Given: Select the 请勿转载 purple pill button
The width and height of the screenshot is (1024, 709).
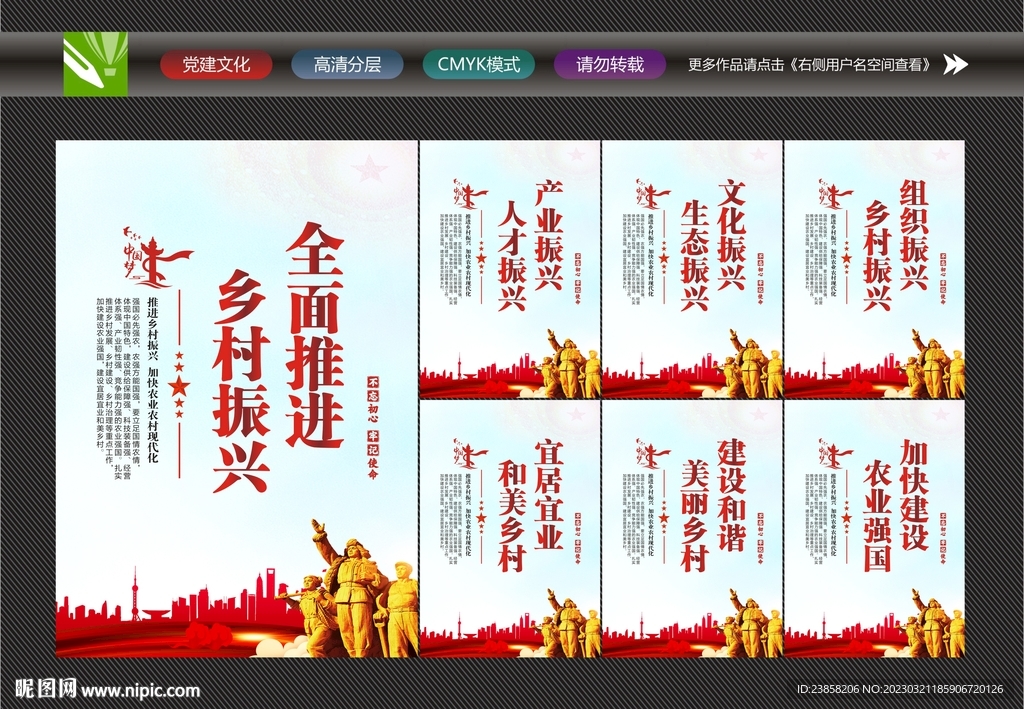Looking at the screenshot, I should click(x=610, y=65).
